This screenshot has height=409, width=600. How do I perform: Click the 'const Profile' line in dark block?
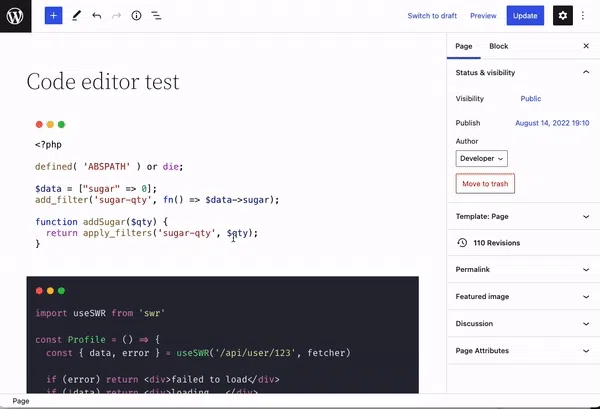(98, 339)
